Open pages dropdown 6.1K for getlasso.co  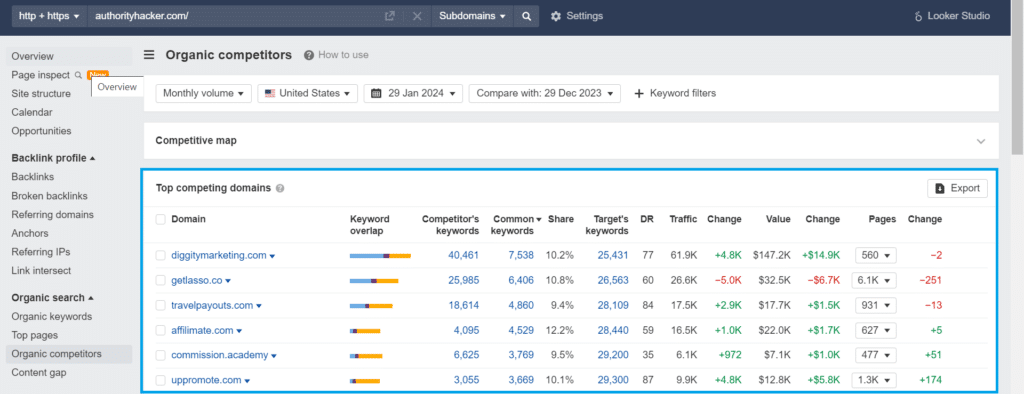pyautogui.click(x=874, y=280)
